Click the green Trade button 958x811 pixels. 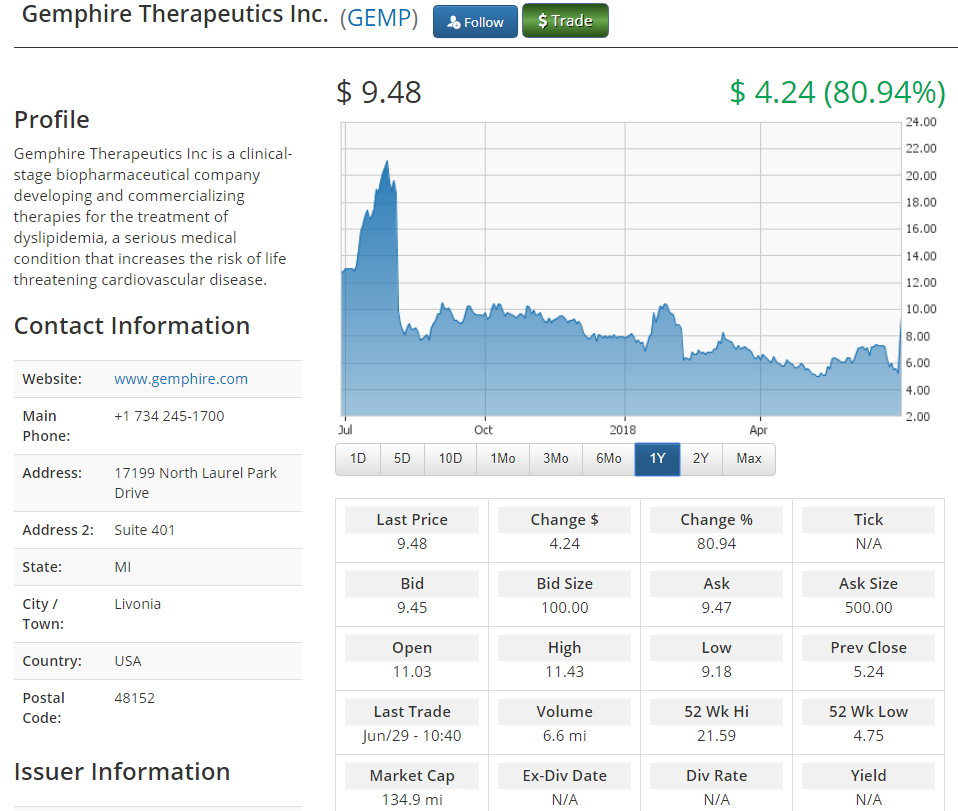pos(565,21)
